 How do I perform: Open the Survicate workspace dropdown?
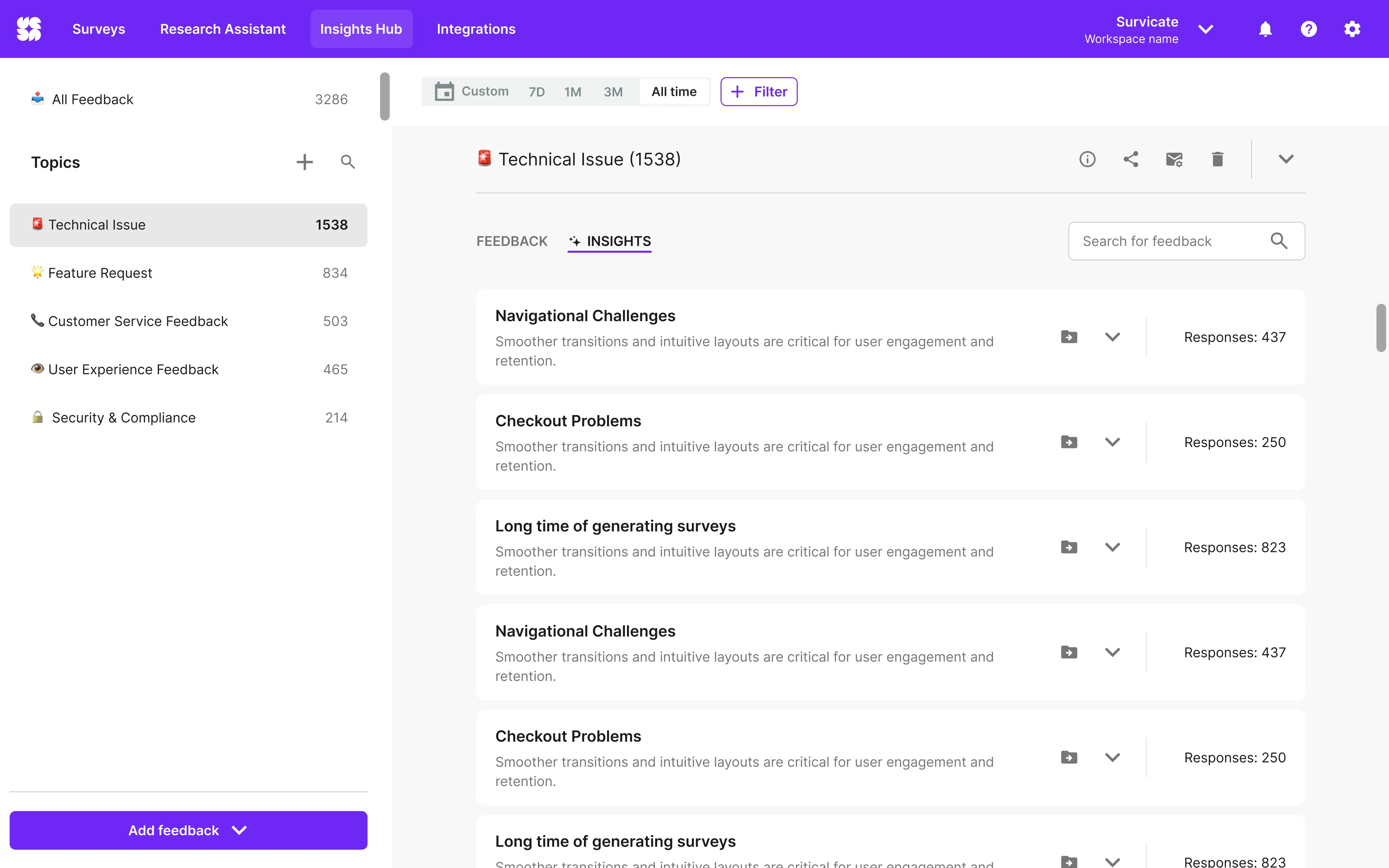tap(1205, 29)
